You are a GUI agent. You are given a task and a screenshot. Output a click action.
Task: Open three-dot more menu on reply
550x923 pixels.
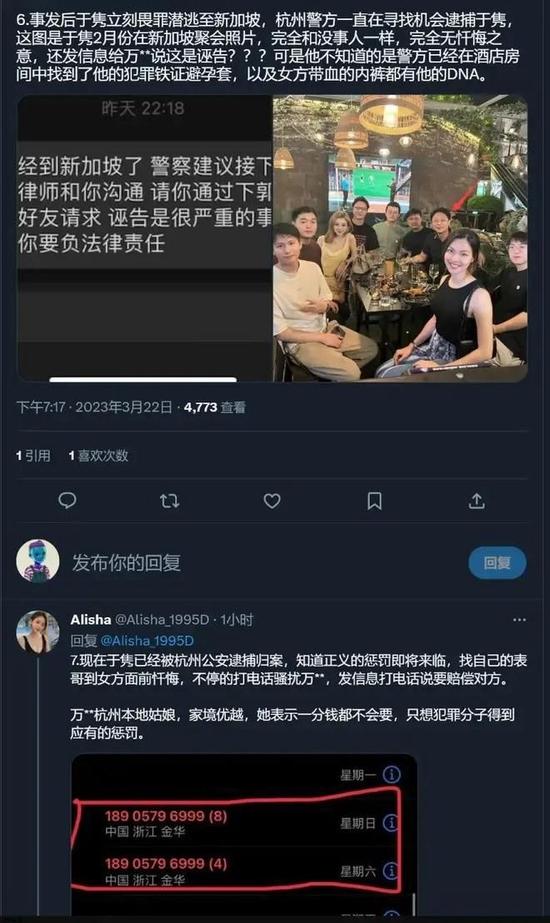coord(519,620)
